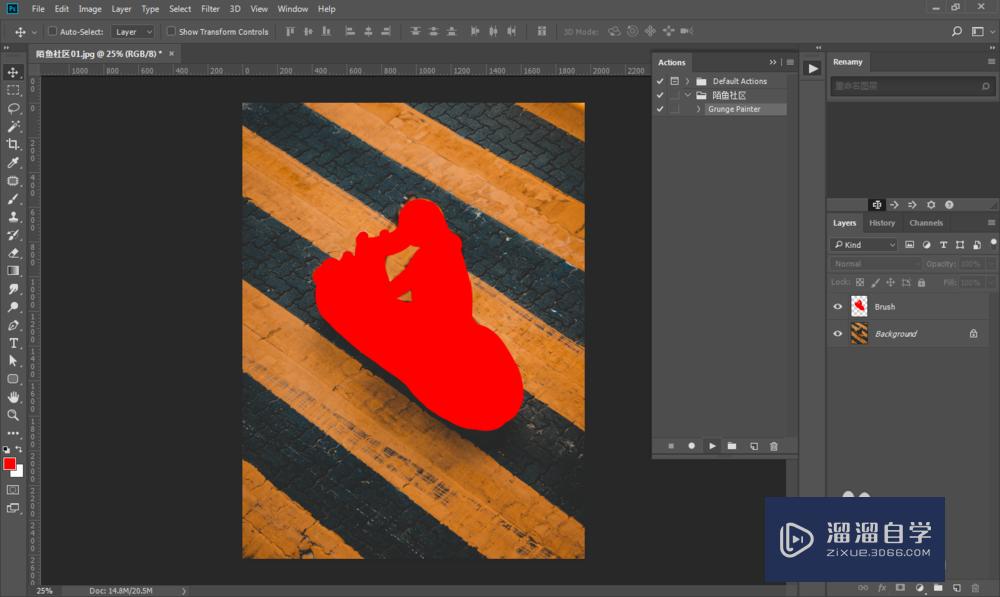1000x597 pixels.
Task: Open the Renamy panel menu
Action: pos(992,61)
